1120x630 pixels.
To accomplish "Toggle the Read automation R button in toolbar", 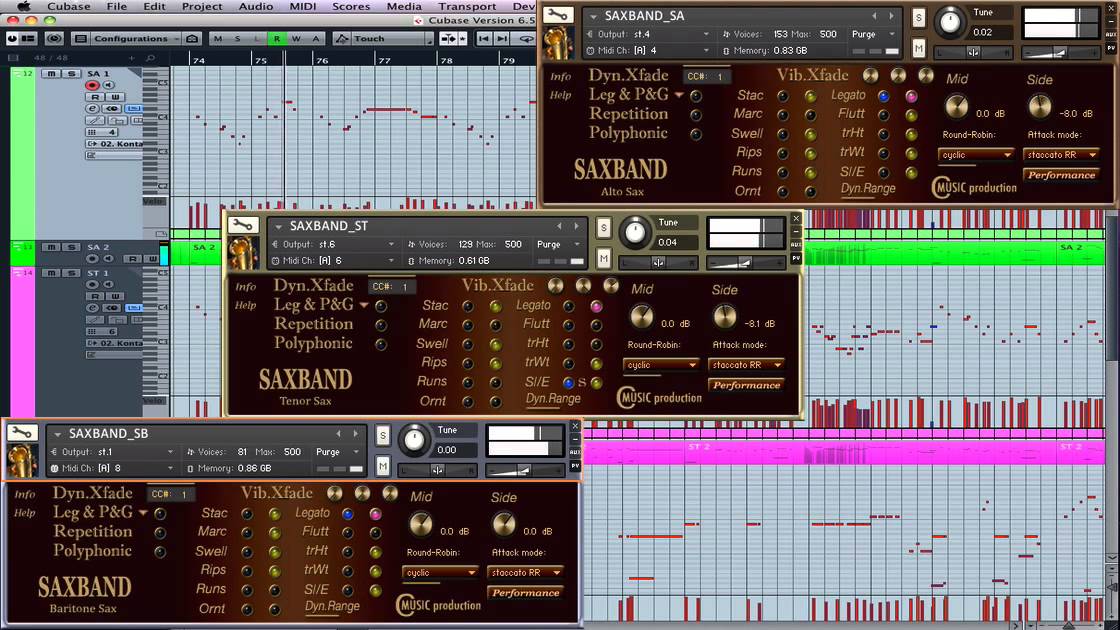I will point(276,39).
